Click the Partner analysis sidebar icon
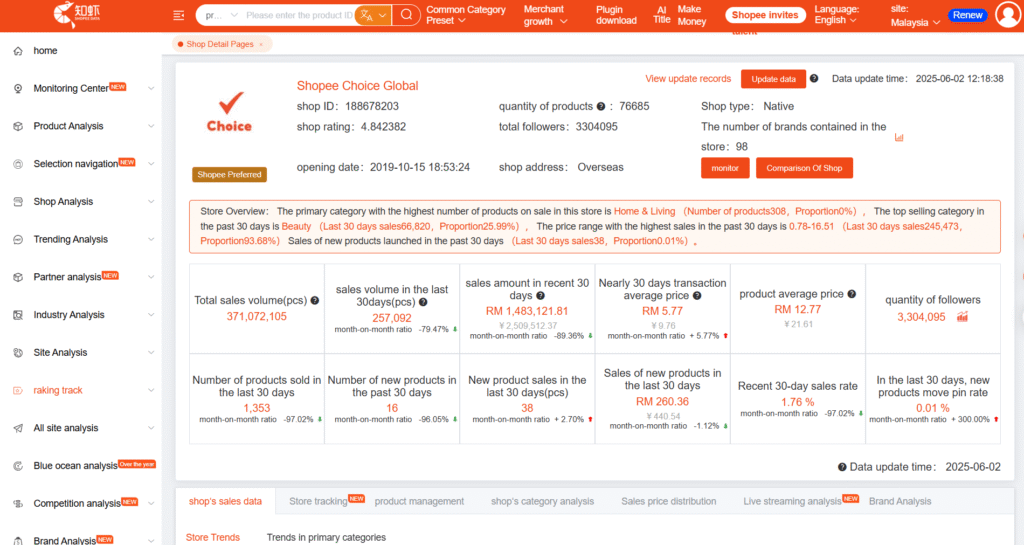1024x545 pixels. 18,277
